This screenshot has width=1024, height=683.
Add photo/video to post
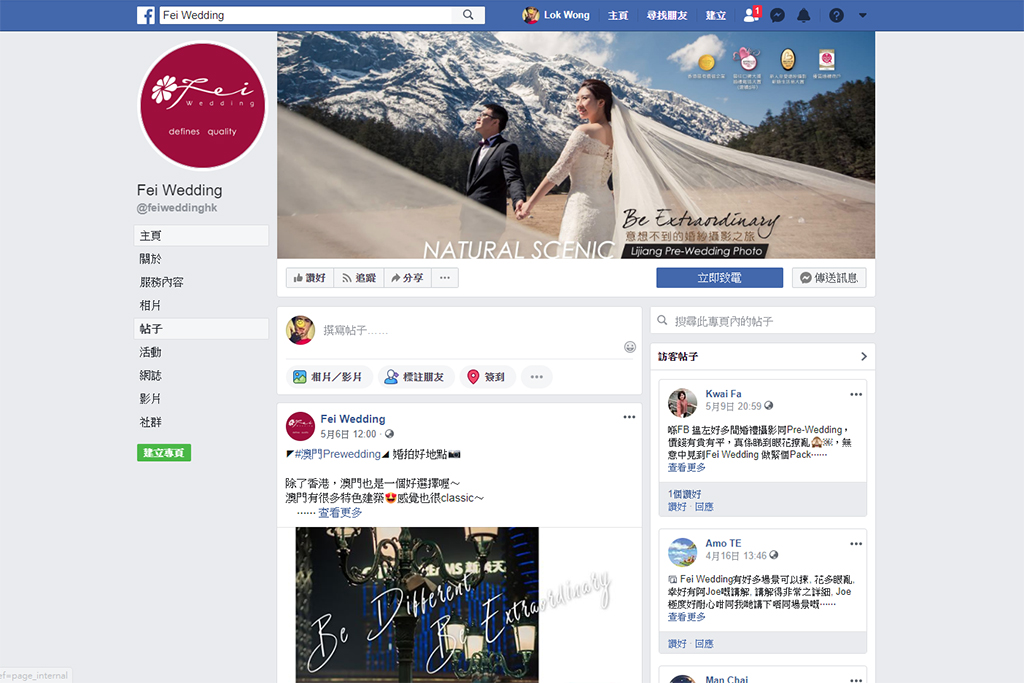(x=329, y=377)
